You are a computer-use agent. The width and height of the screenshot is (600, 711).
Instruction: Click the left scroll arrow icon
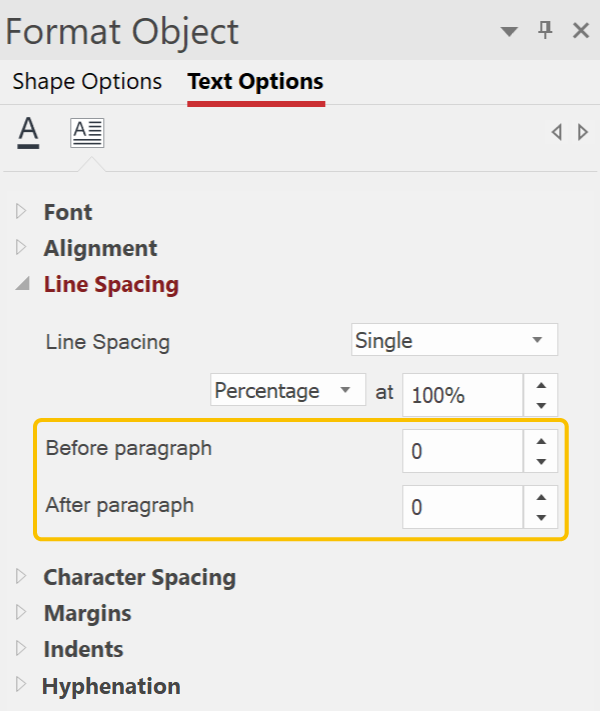click(557, 132)
